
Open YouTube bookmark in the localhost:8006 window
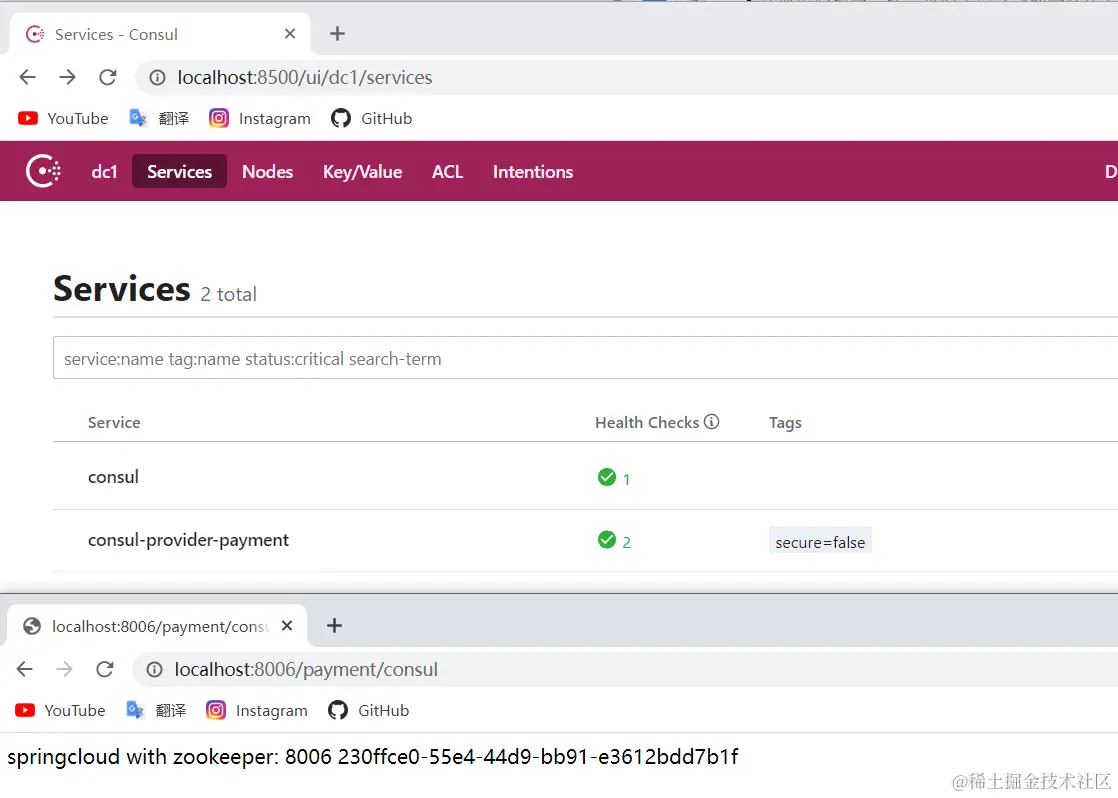coord(61,710)
